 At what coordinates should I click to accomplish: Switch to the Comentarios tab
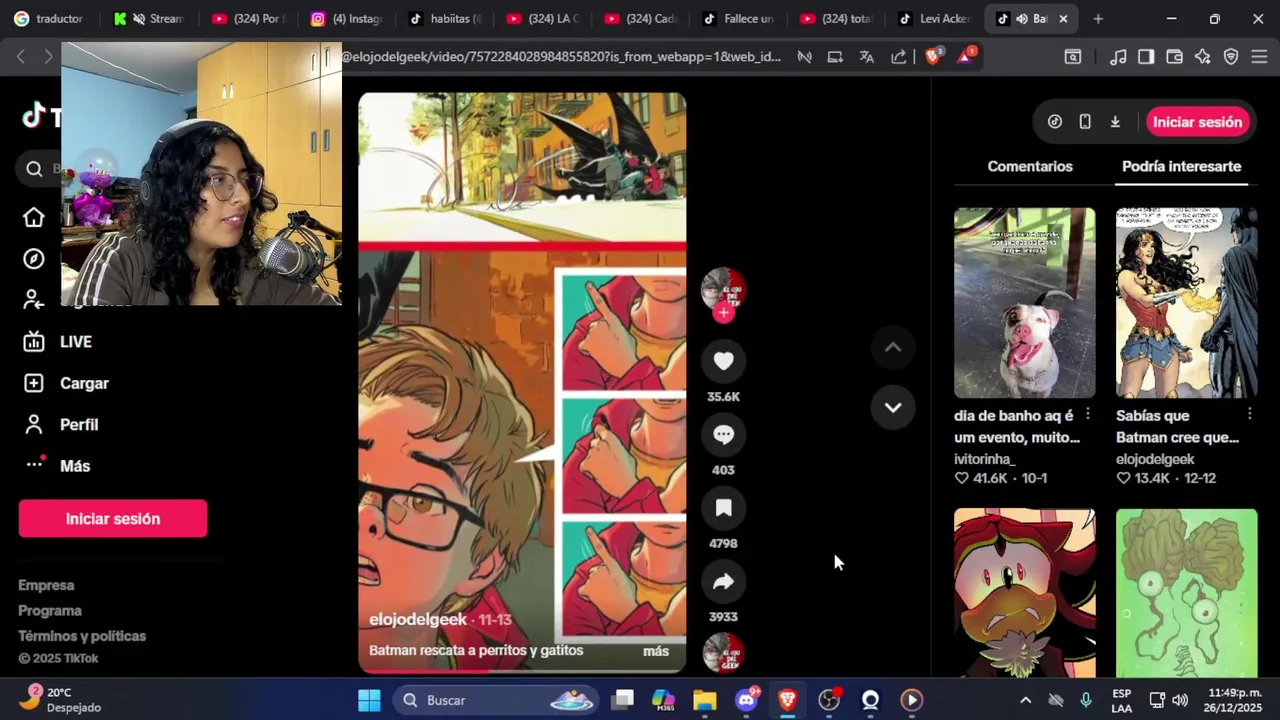(1030, 166)
